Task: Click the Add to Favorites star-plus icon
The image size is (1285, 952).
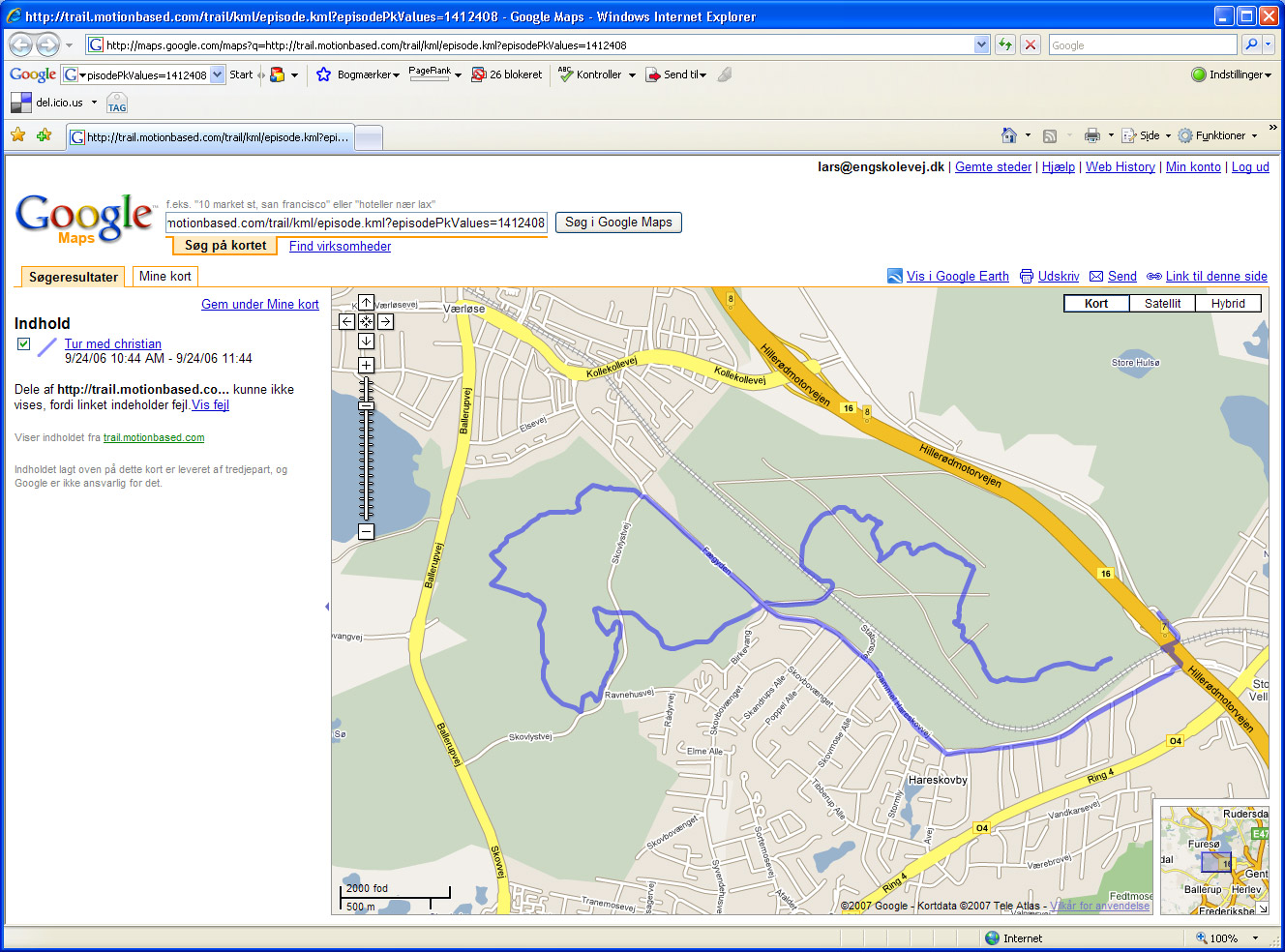Action: (x=44, y=135)
